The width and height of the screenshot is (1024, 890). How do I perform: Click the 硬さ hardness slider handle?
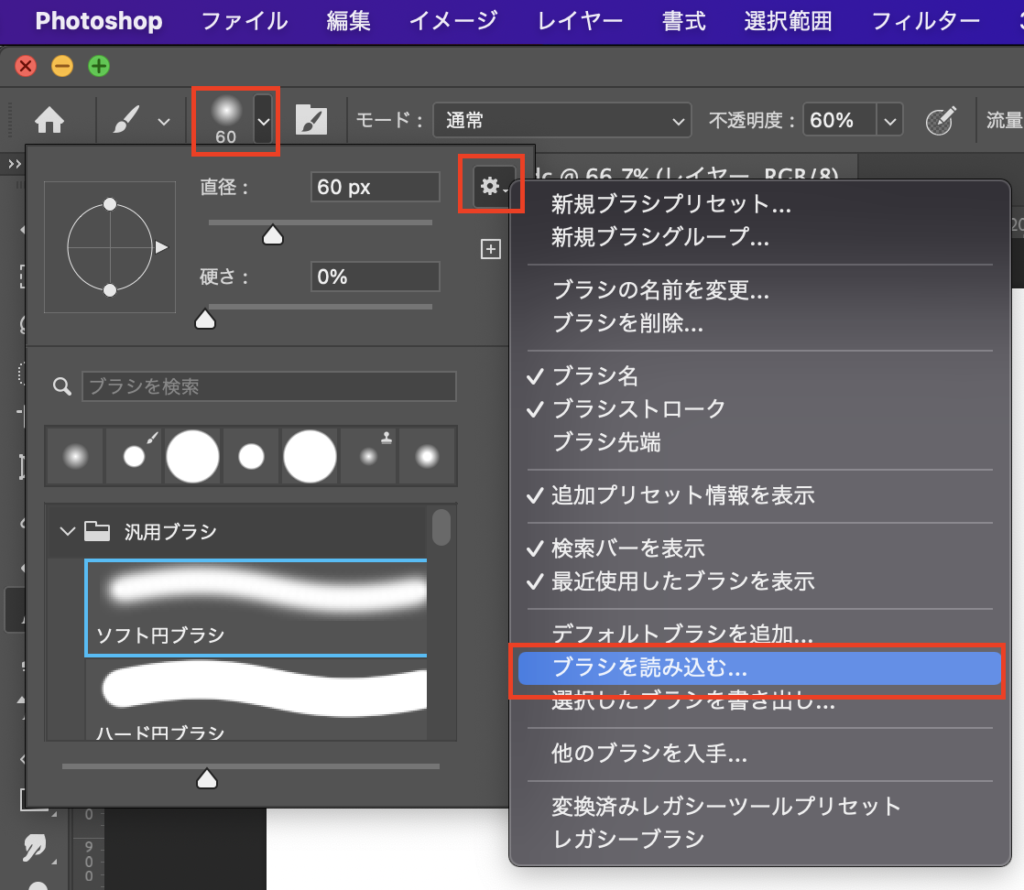coord(206,319)
